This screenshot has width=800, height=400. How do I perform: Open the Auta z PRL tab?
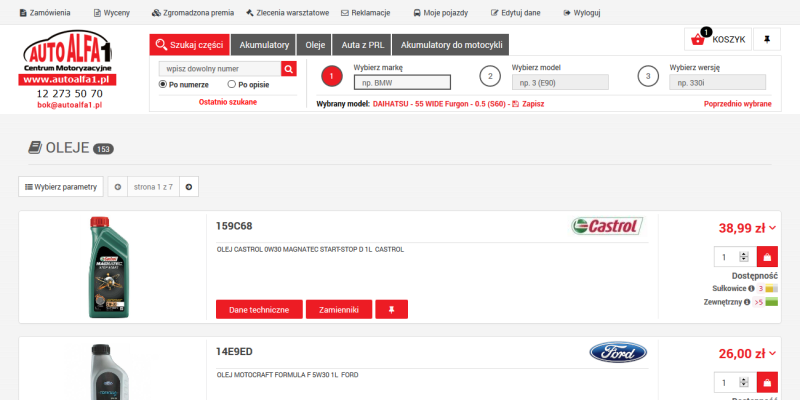click(x=362, y=45)
